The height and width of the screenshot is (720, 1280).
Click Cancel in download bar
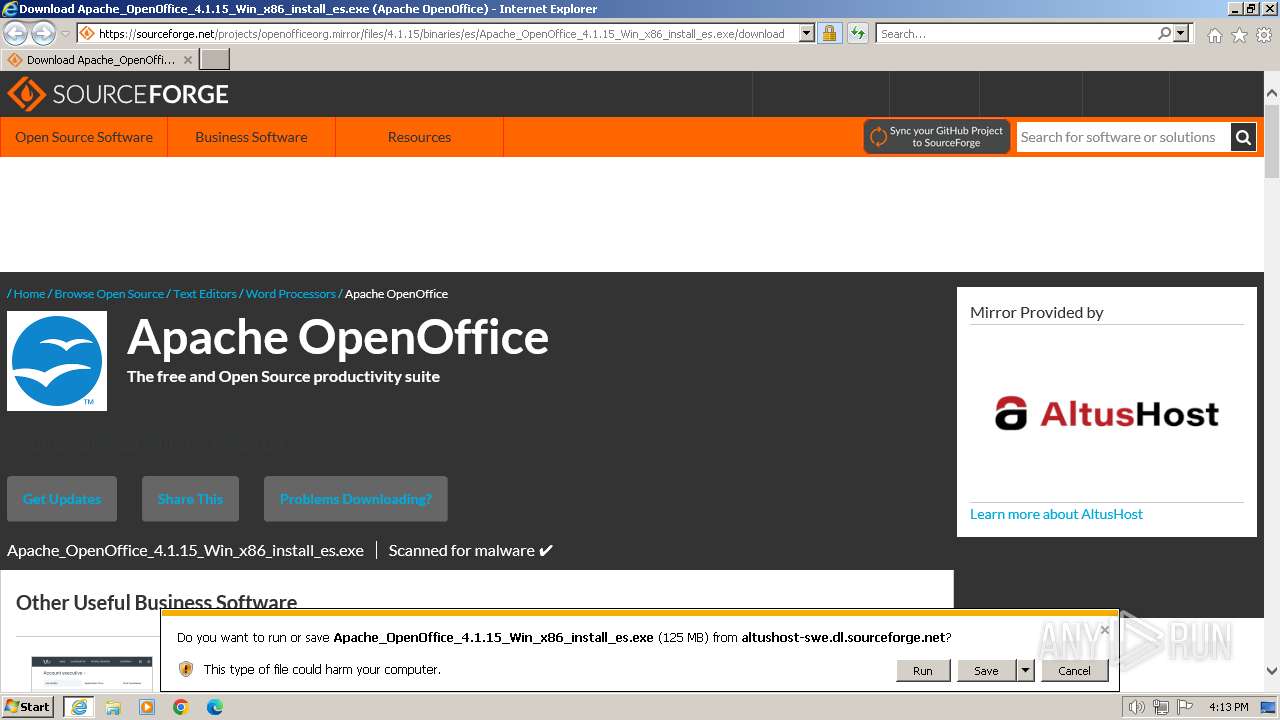[1074, 671]
